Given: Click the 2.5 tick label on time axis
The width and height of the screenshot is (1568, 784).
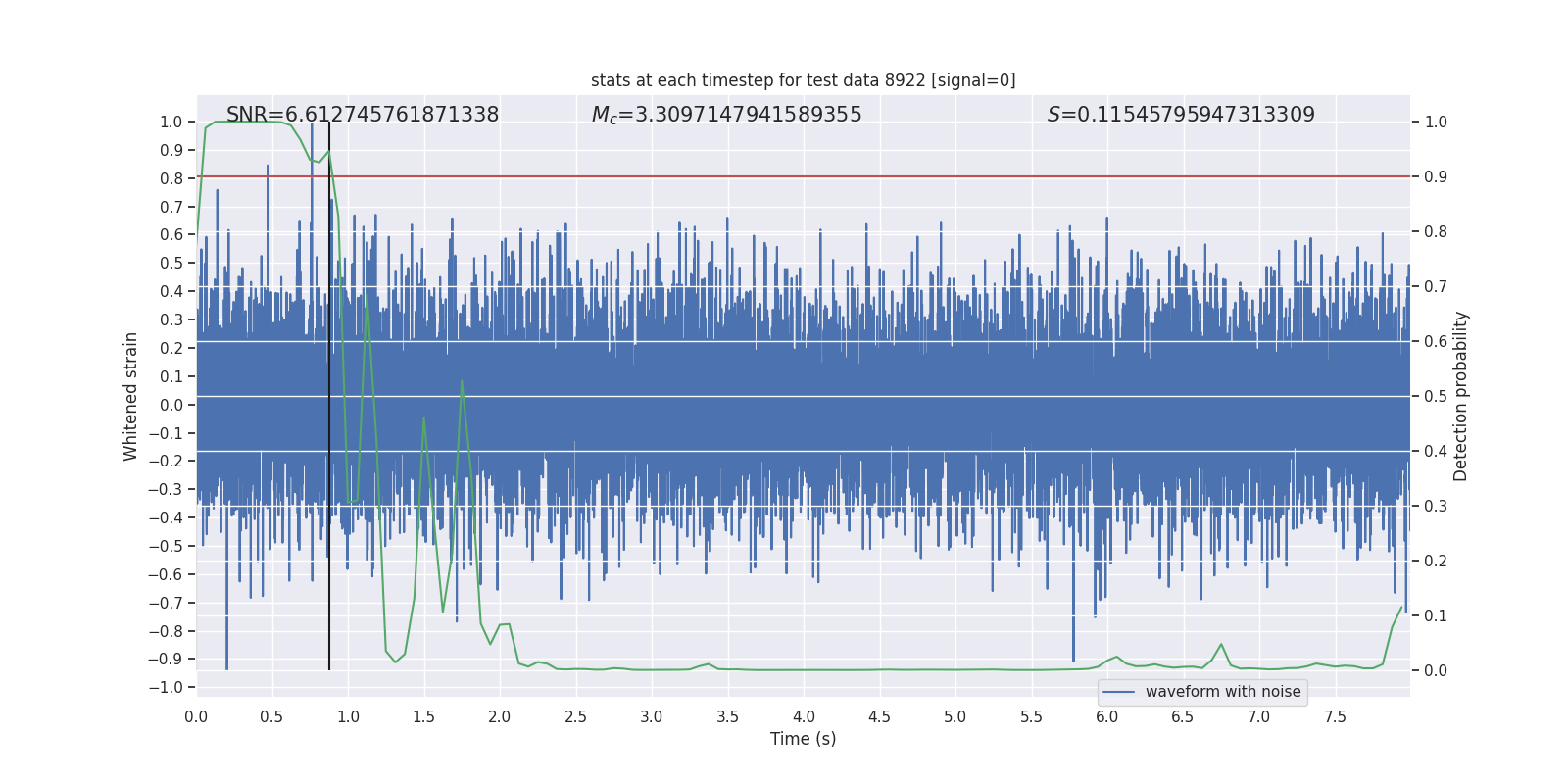Looking at the screenshot, I should pos(575,716).
